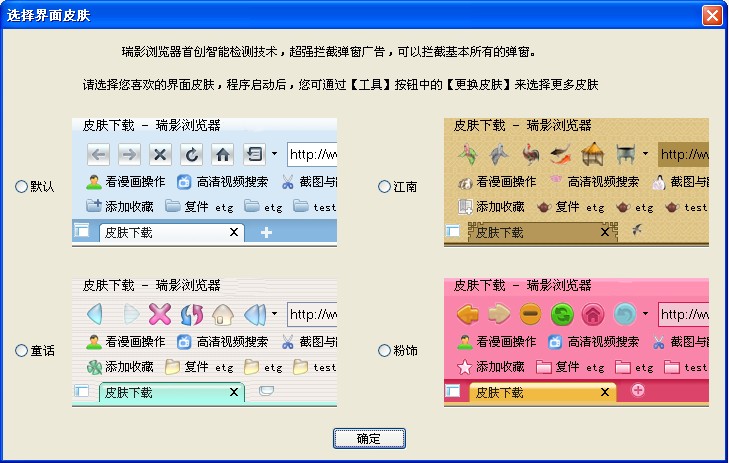Click the pink home icon in 粉饰 preview
729x463 pixels.
pos(593,315)
